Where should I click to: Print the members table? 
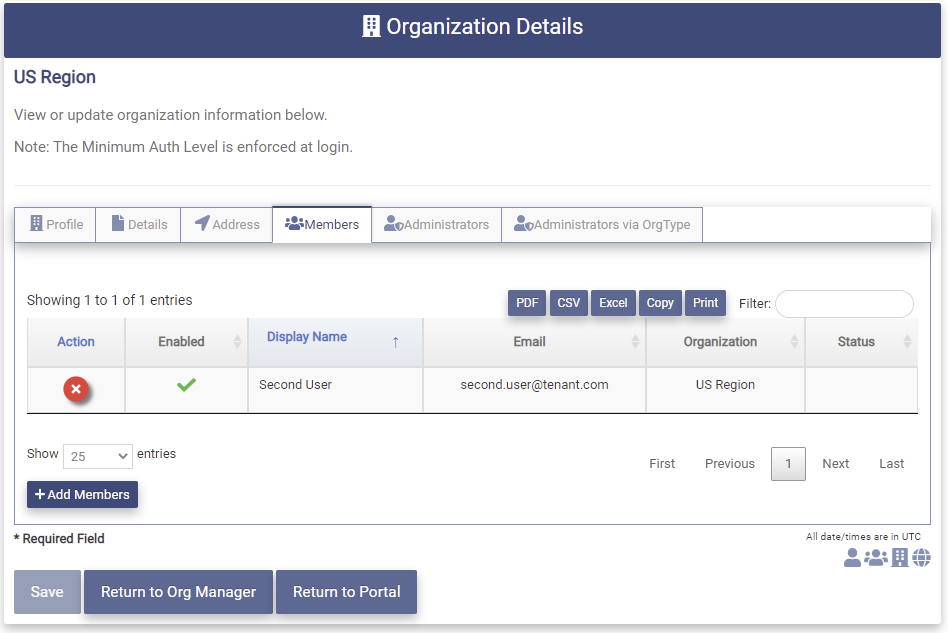coord(705,303)
